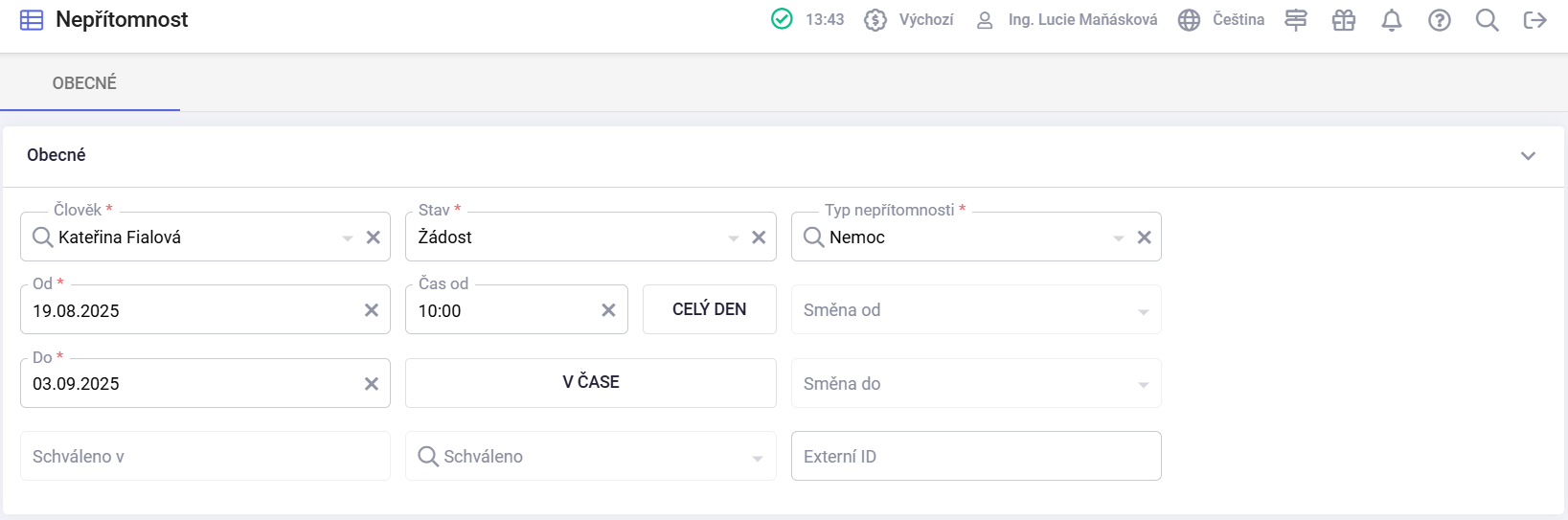Open the Výchozí currency profile icon
This screenshot has height=520, width=1568.
(x=875, y=20)
